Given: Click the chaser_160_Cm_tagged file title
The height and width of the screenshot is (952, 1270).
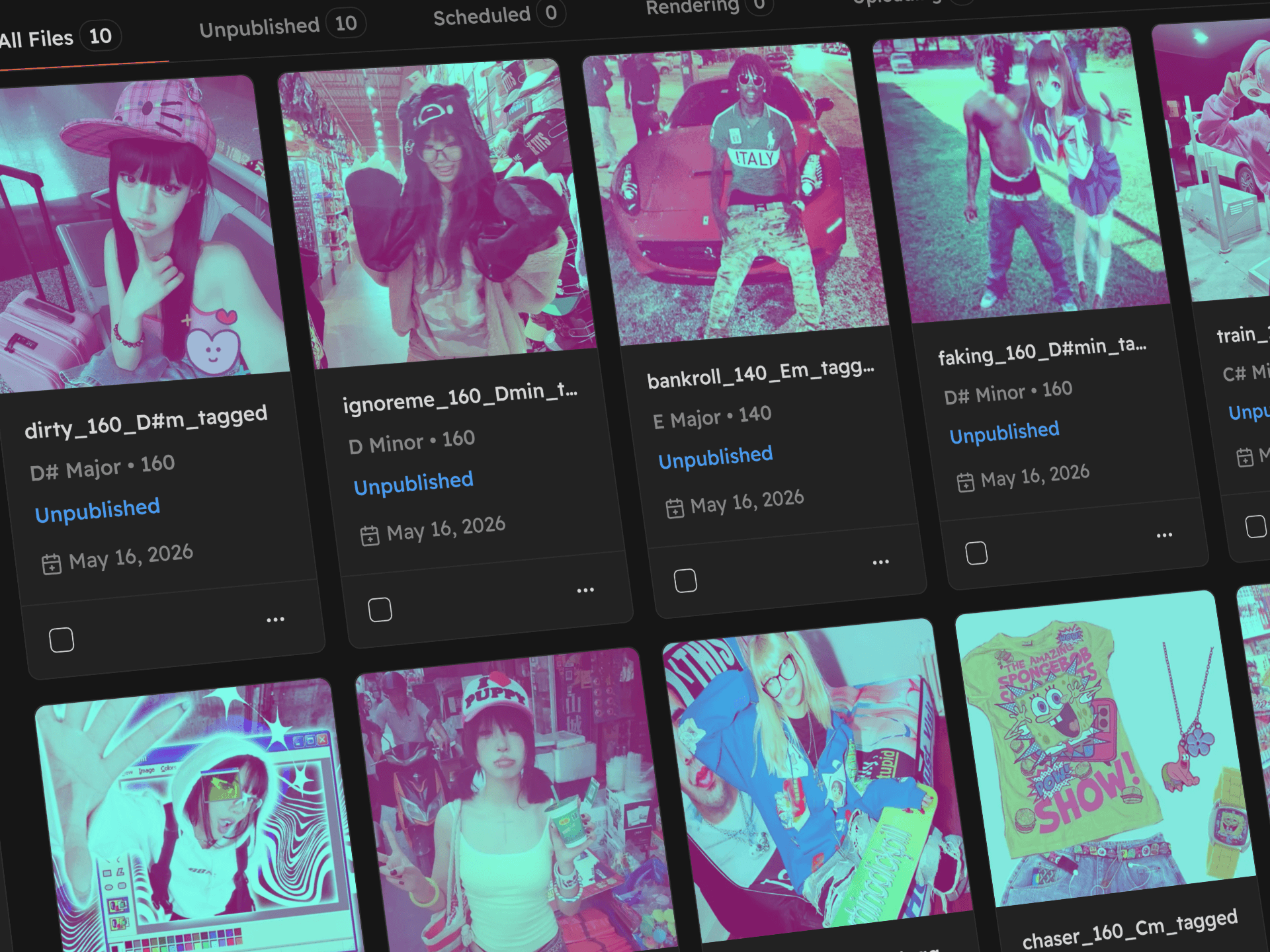Looking at the screenshot, I should (1130, 928).
